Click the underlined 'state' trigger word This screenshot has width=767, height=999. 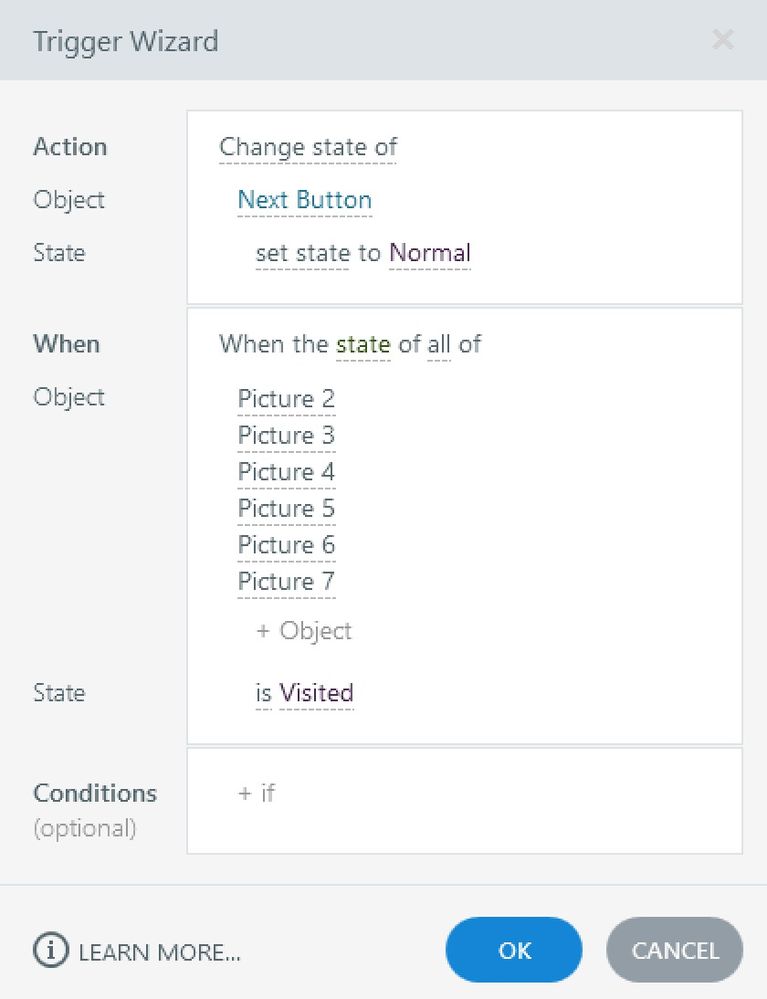click(363, 345)
